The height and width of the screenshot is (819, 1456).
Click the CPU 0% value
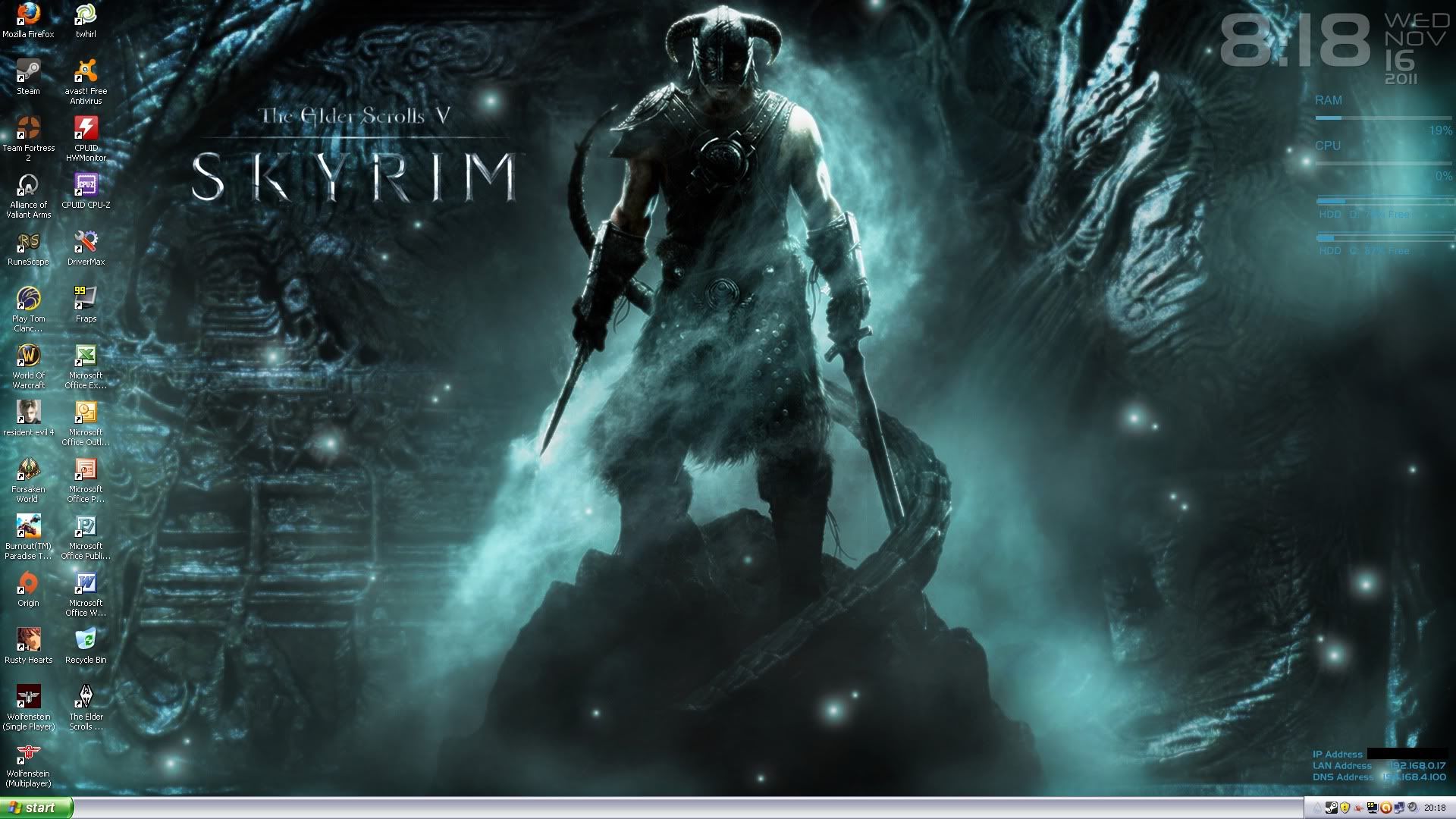(x=1444, y=176)
